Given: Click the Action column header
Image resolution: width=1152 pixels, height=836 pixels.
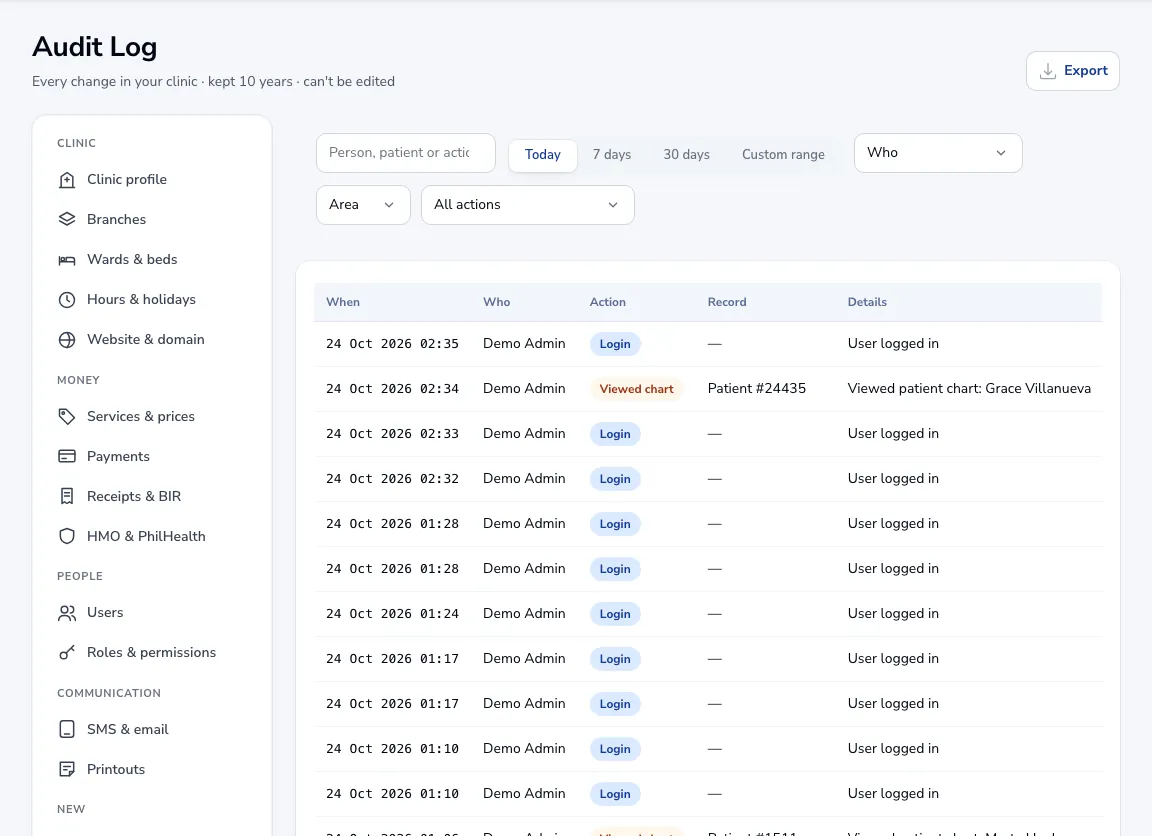Looking at the screenshot, I should [x=608, y=302].
